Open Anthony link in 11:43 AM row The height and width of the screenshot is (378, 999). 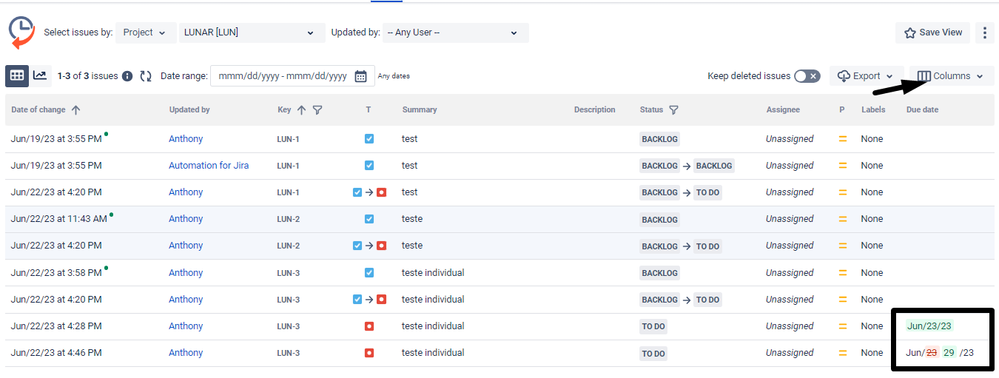point(185,219)
